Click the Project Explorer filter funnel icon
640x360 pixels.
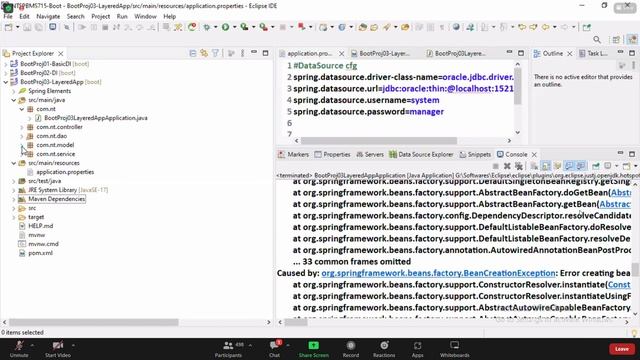click(x=215, y=53)
